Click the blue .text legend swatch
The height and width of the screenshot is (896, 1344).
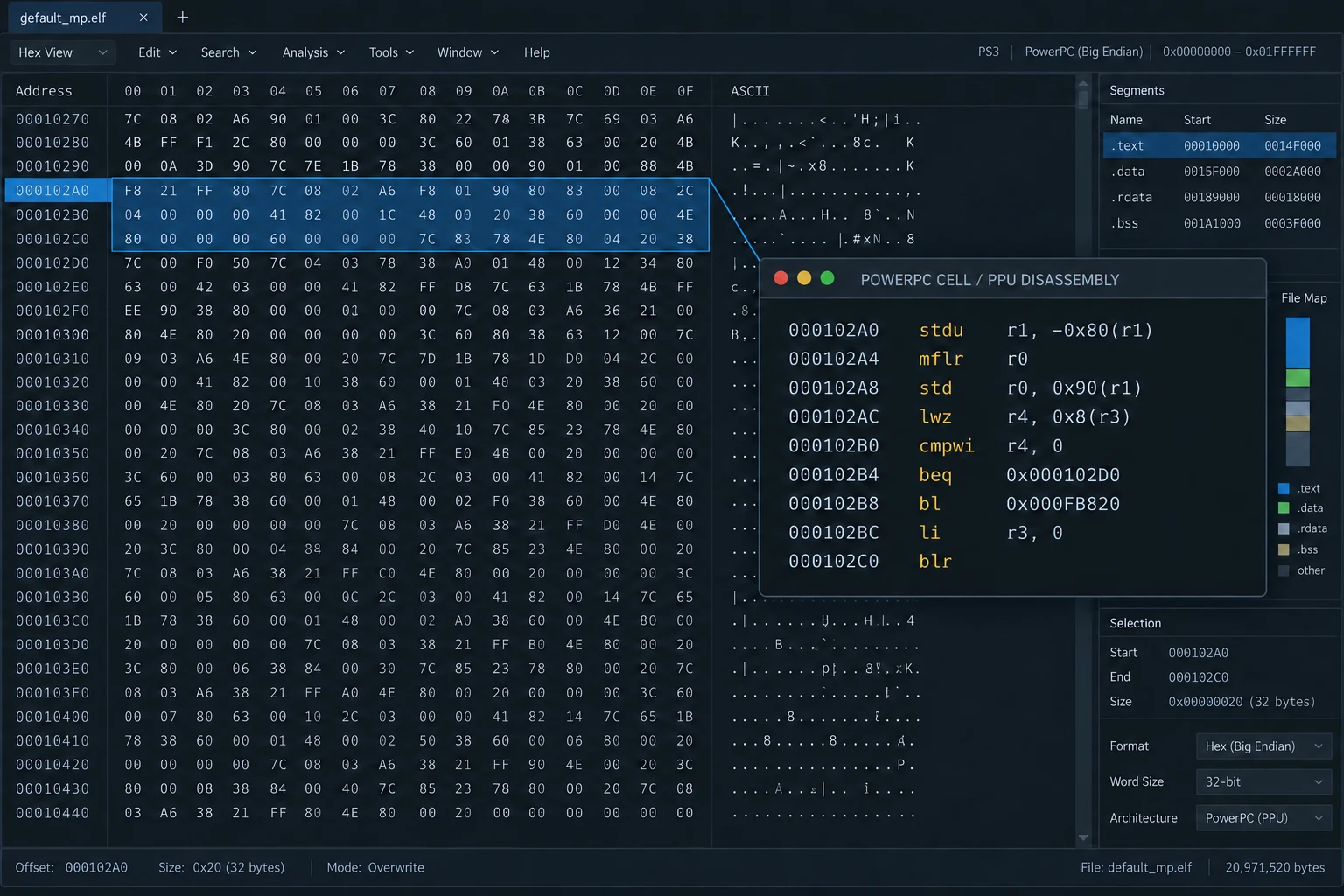coord(1284,488)
